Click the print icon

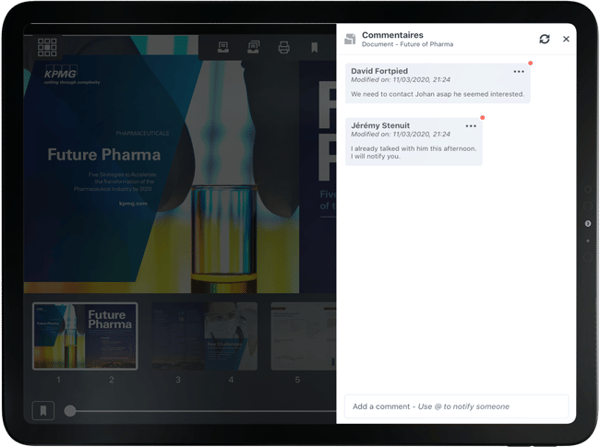pos(284,47)
